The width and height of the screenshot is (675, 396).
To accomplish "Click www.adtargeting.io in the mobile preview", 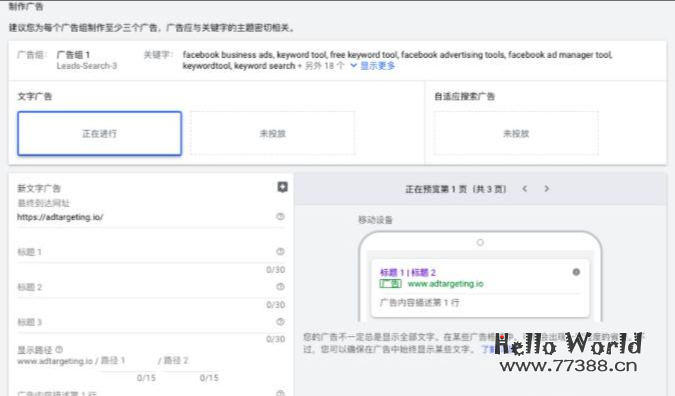I will pyautogui.click(x=446, y=284).
